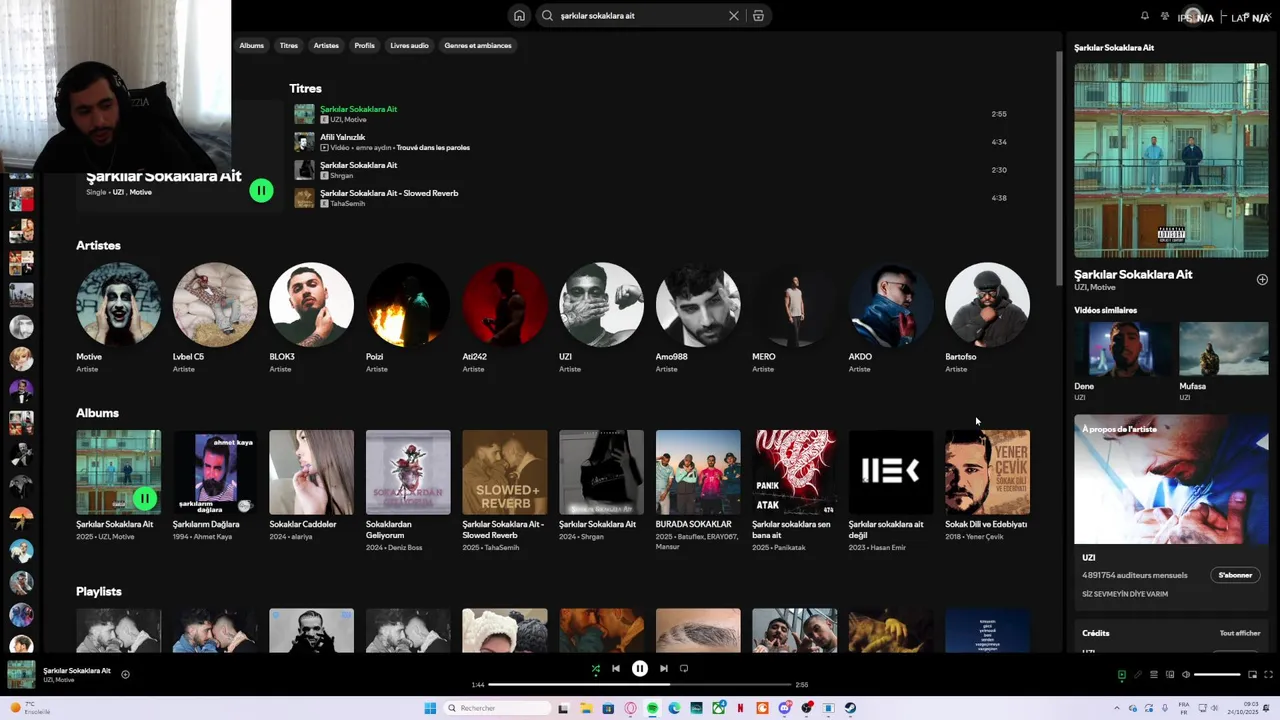1280x720 pixels.
Task: Open the Ati242 artist card
Action: click(x=505, y=318)
